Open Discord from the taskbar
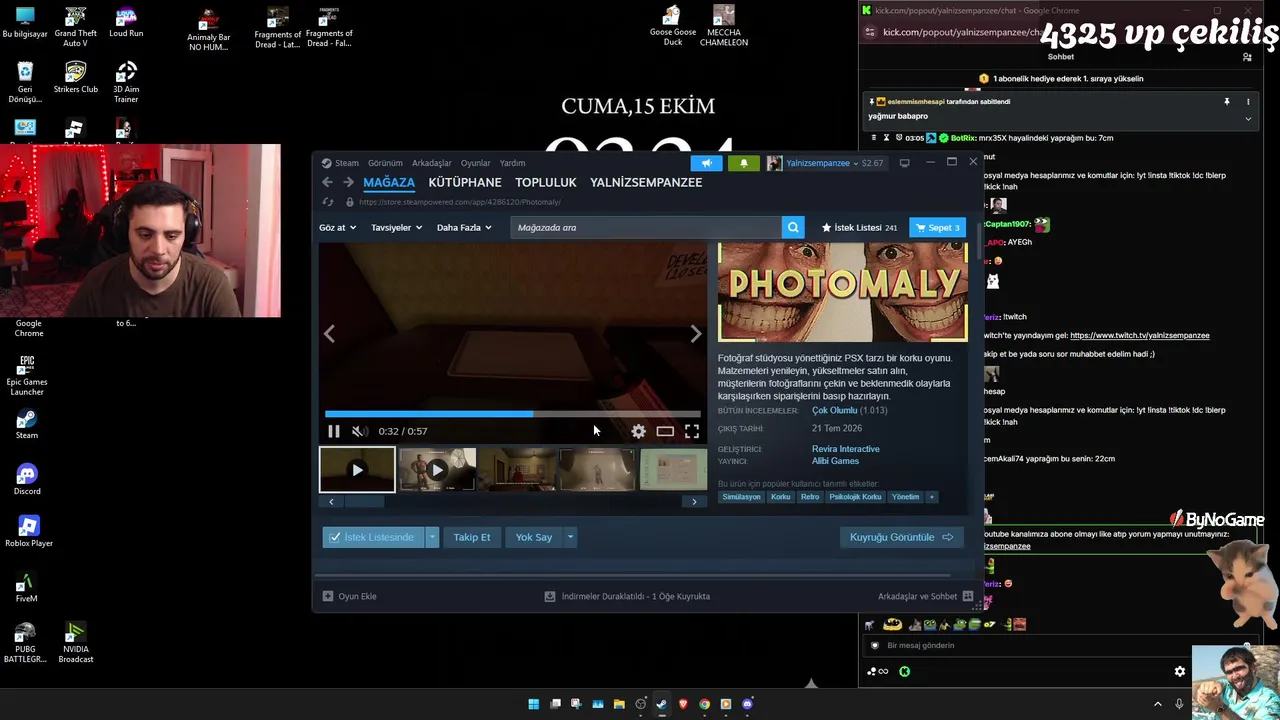This screenshot has height=720, width=1280. tap(747, 704)
